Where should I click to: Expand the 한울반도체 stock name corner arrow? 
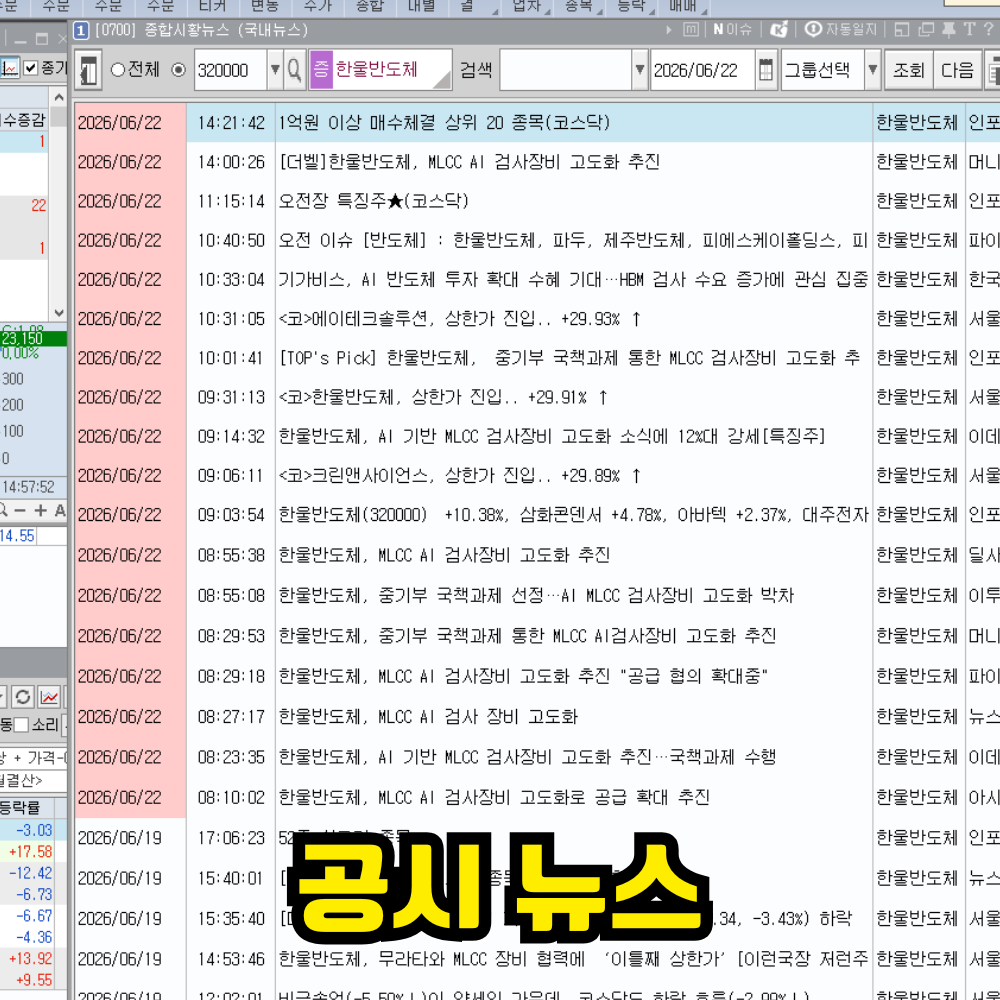[442, 79]
